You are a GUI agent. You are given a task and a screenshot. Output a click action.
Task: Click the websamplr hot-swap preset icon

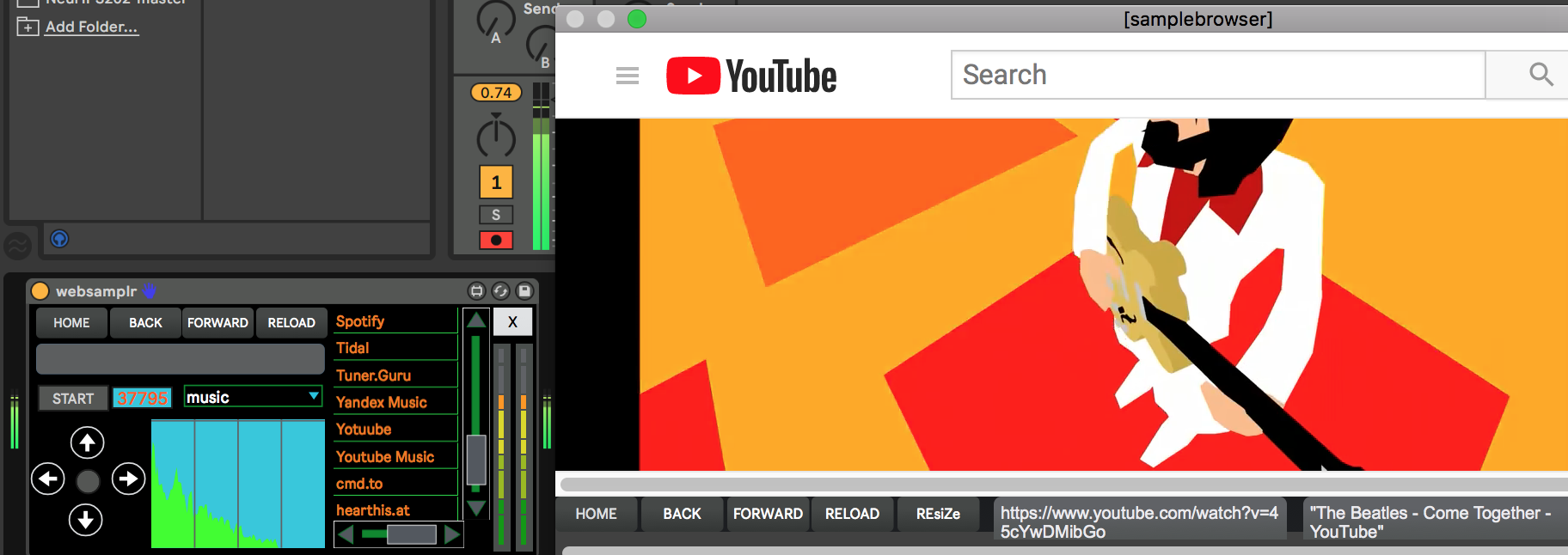(500, 291)
